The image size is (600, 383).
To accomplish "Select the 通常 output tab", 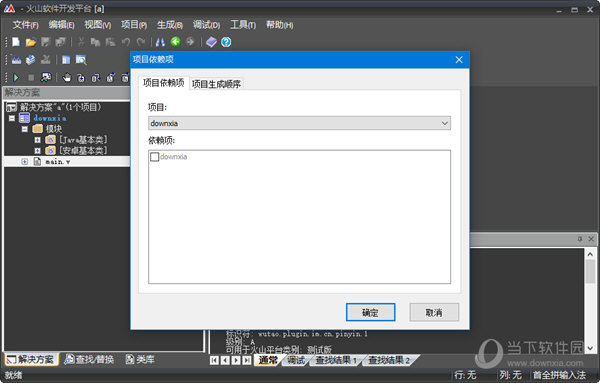I will [x=267, y=360].
